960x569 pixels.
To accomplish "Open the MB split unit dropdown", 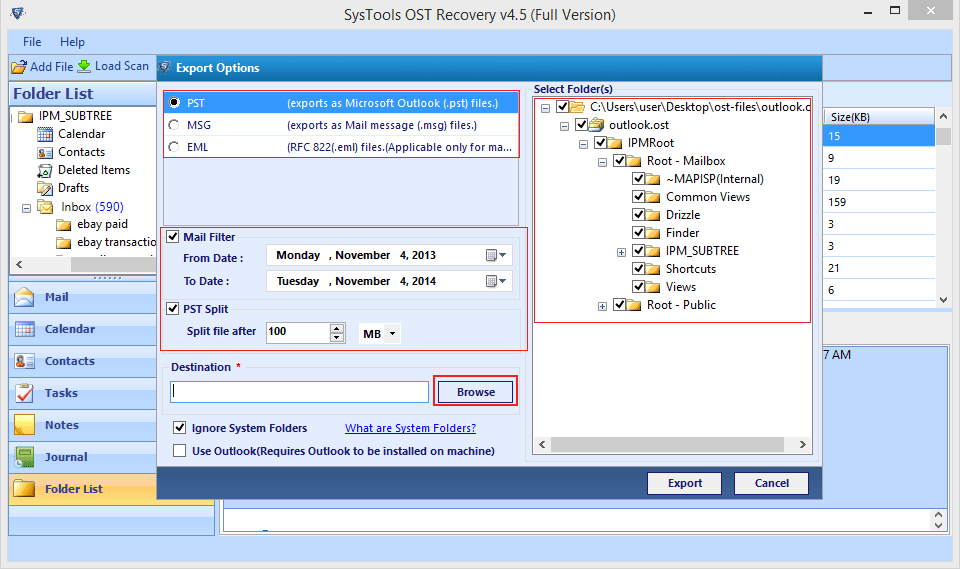I will (392, 334).
